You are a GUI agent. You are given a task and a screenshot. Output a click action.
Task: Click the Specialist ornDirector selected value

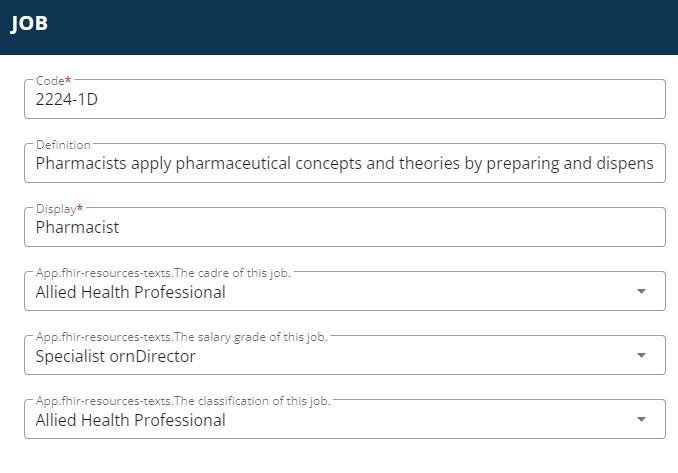115,356
